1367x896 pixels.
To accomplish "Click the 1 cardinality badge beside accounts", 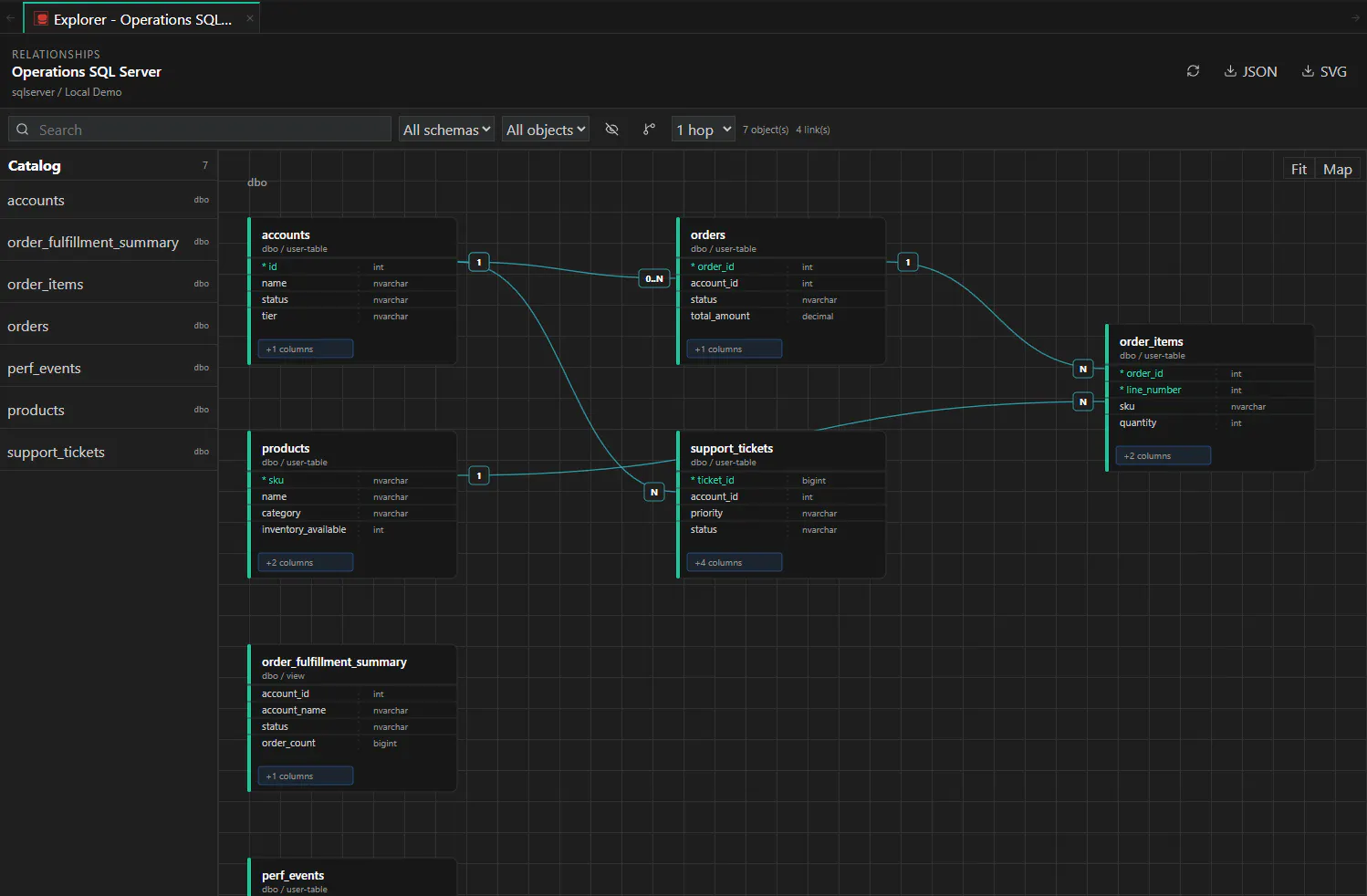I will tap(479, 262).
